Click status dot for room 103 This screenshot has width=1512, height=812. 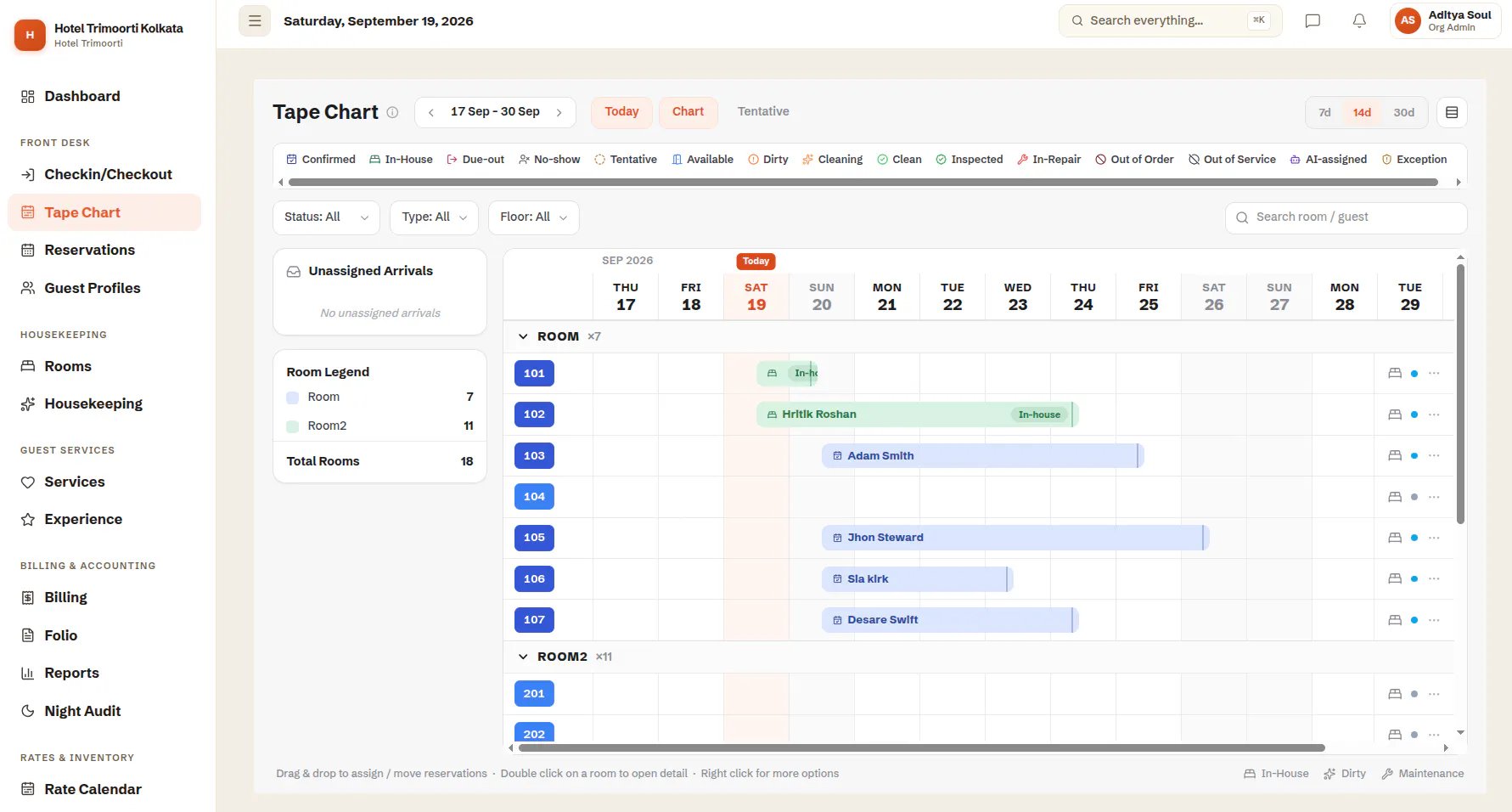(1414, 456)
